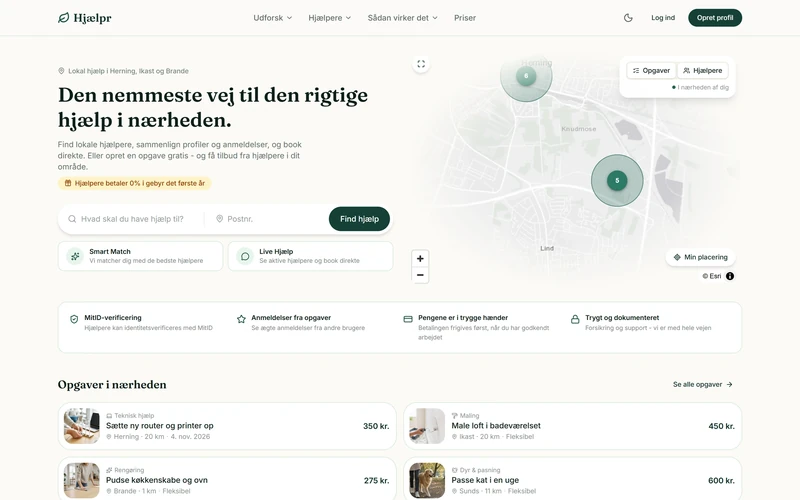Viewport: 800px width, 500px height.
Task: Switch map to Hjælpere view
Action: click(703, 70)
